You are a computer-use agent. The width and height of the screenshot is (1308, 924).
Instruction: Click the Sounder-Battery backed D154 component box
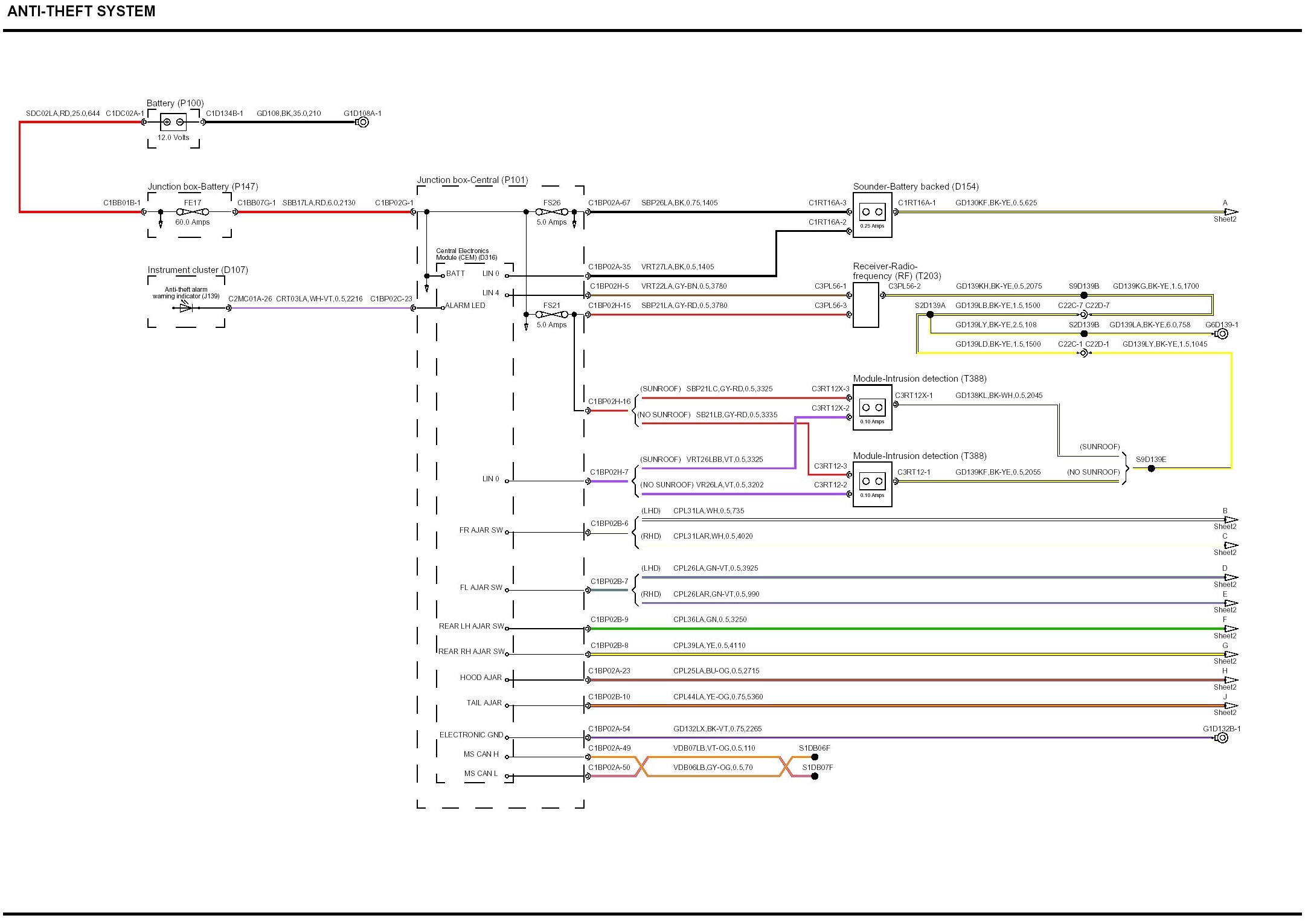872,215
